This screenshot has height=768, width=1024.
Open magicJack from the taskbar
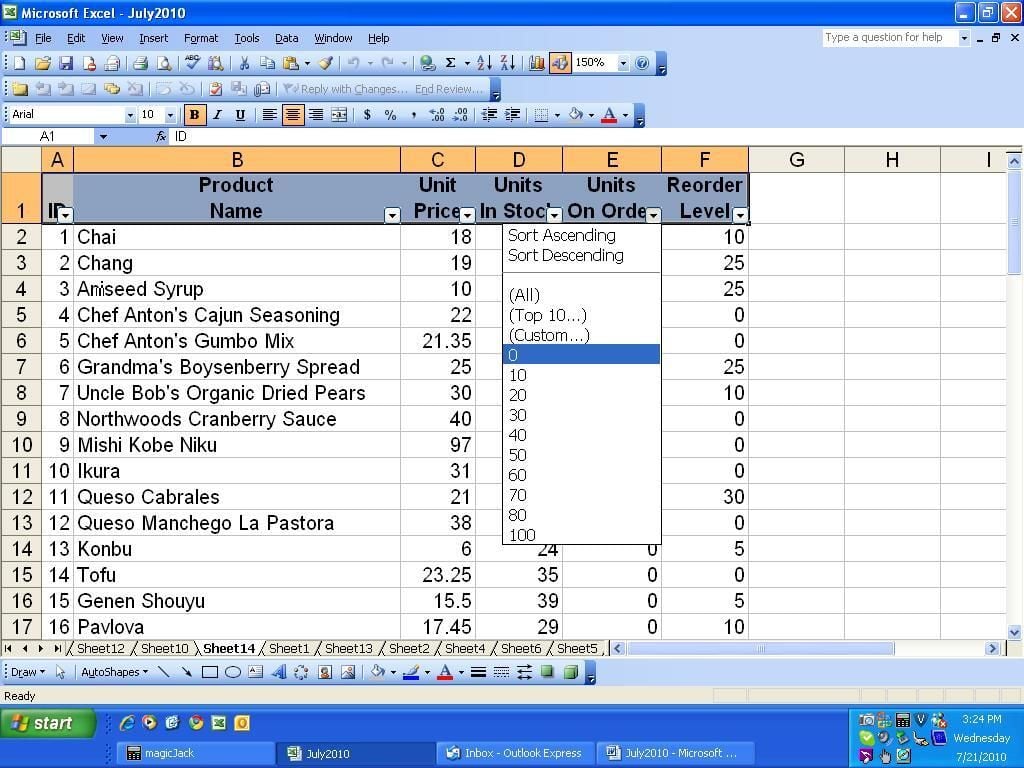point(196,753)
